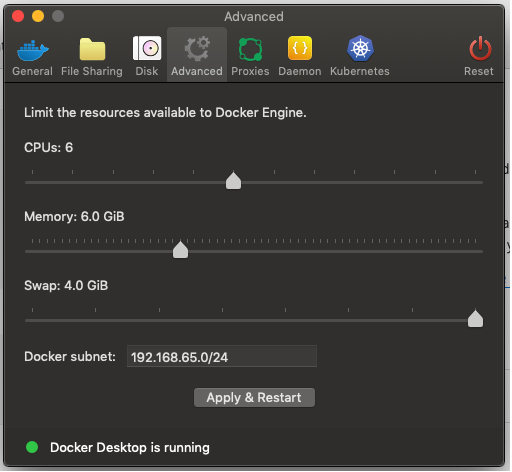Click the Apply & Restart button
512x472 pixels.
click(254, 397)
